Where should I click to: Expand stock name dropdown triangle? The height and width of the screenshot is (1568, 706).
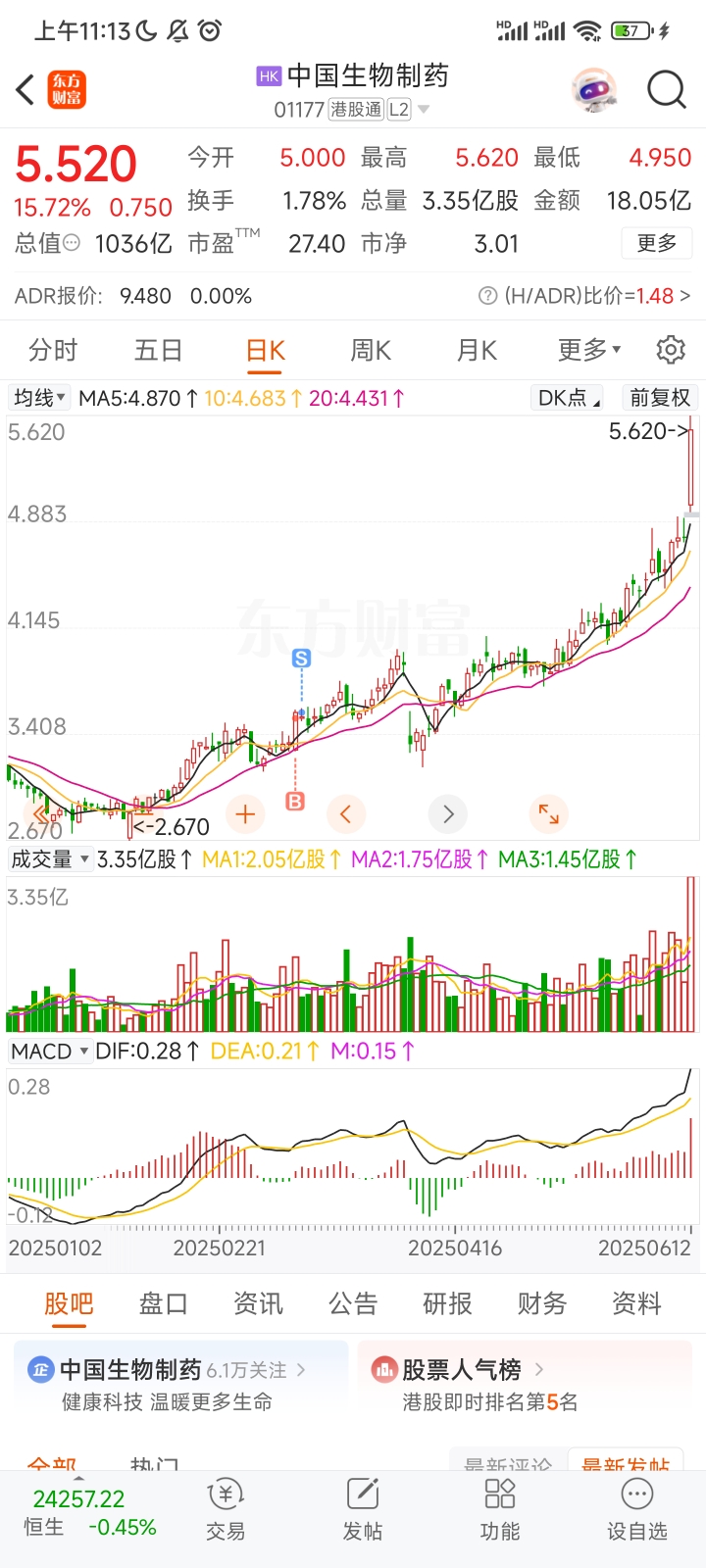coord(424,110)
